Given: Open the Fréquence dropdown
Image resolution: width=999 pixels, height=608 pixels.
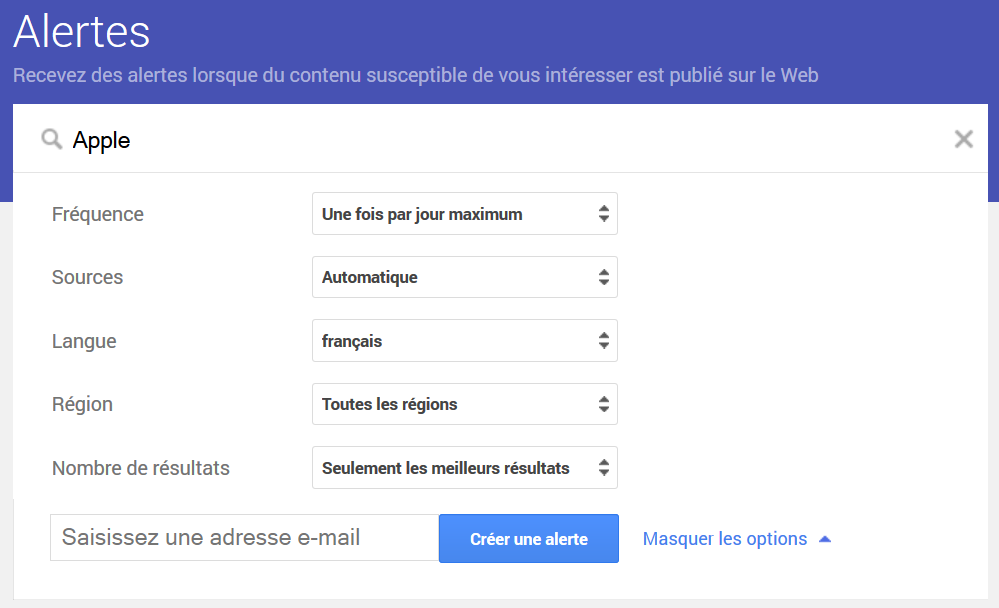Looking at the screenshot, I should 464,214.
